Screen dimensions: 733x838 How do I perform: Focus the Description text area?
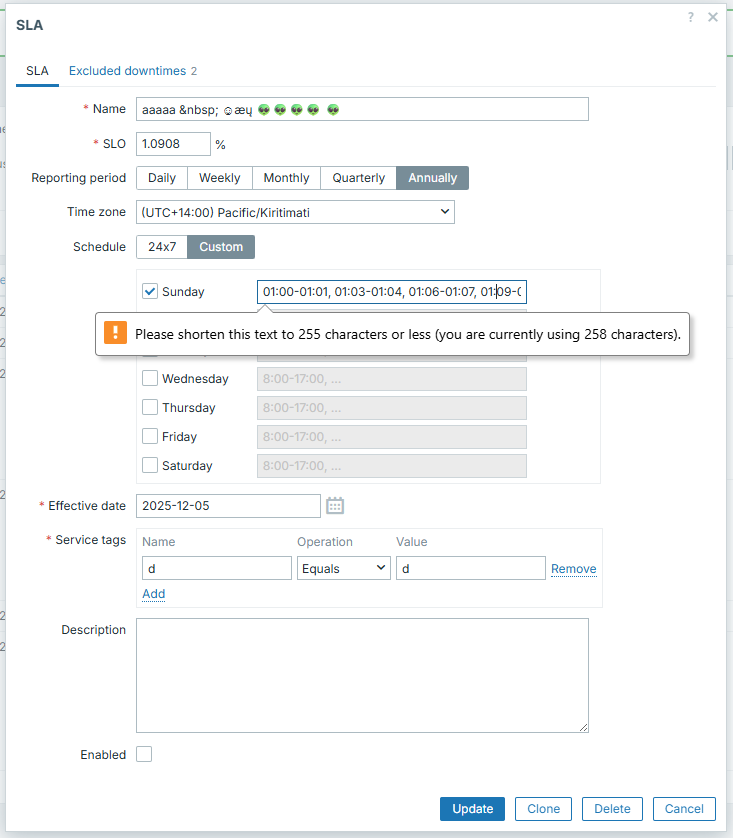pos(362,675)
